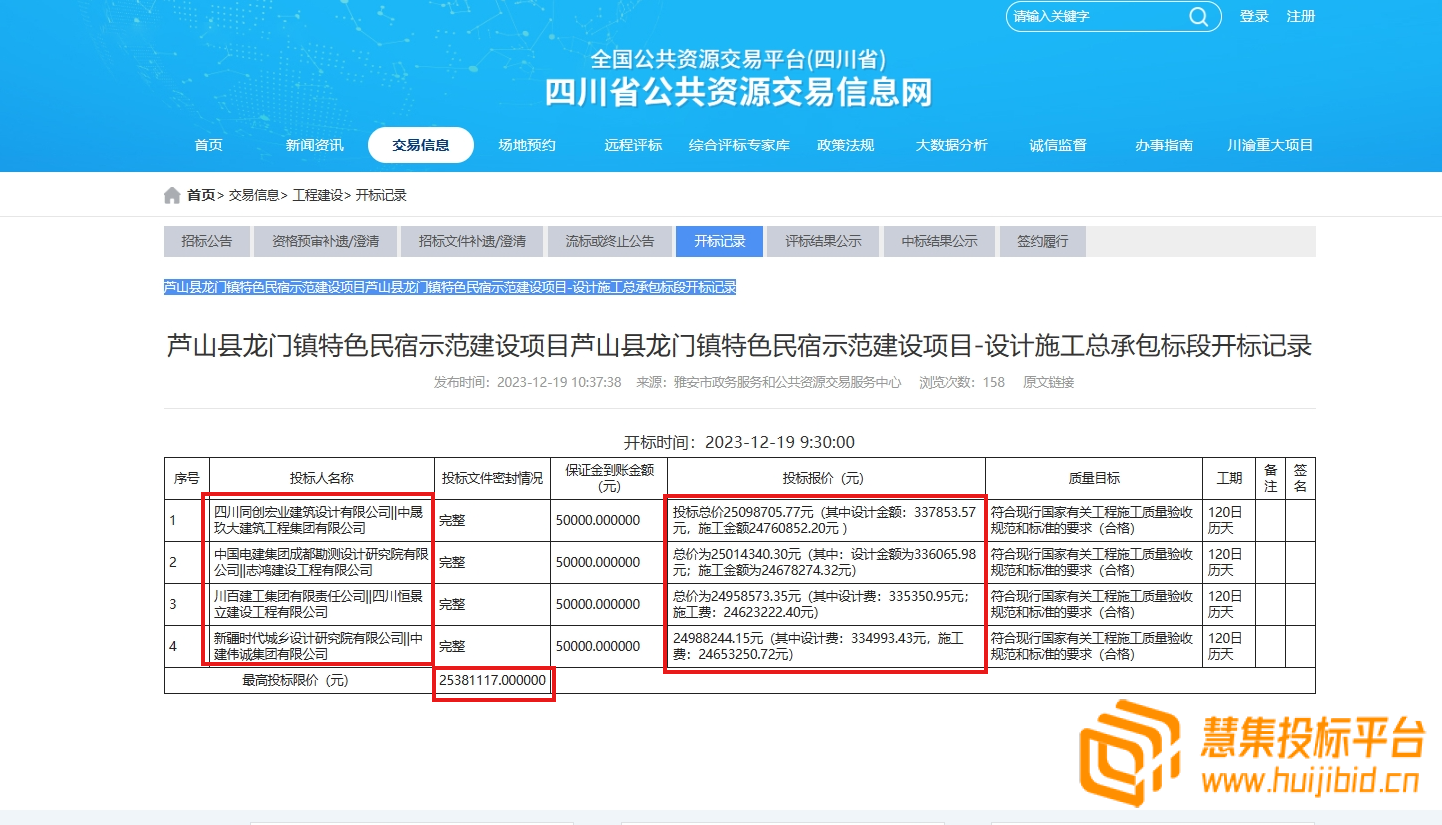
Task: Click bid price 24988244.15元 cell
Action: point(826,646)
